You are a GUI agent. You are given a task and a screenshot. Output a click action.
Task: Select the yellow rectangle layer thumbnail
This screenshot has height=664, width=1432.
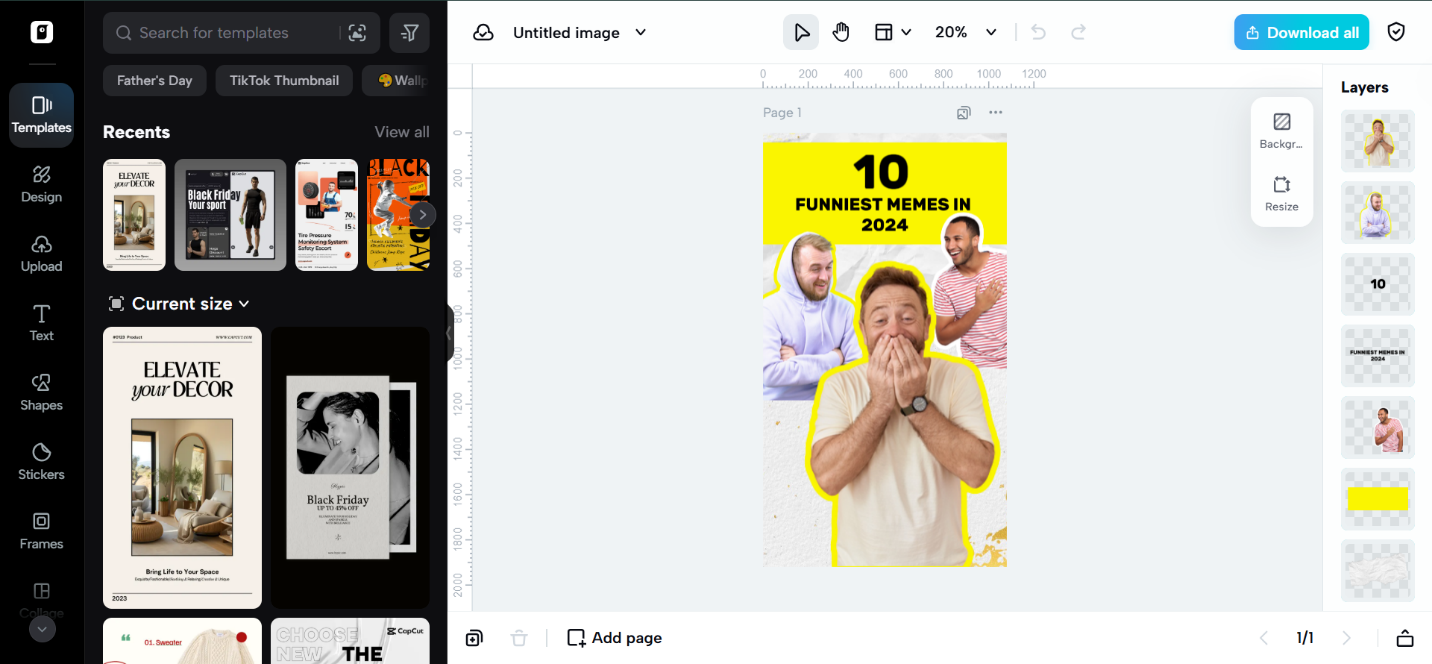1377,499
